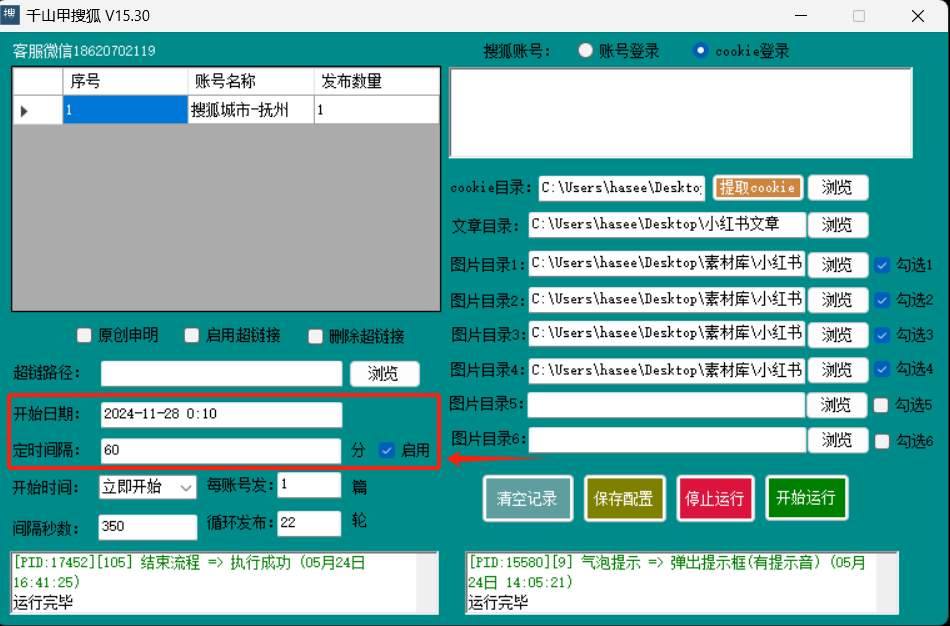
Task: Check 勾选6 checkbox
Action: 882,441
